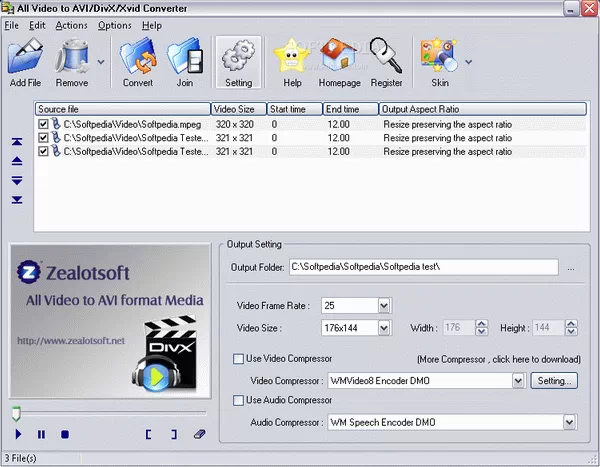The image size is (600, 467).
Task: Enable Use Video Compressor checkbox
Action: 238,359
